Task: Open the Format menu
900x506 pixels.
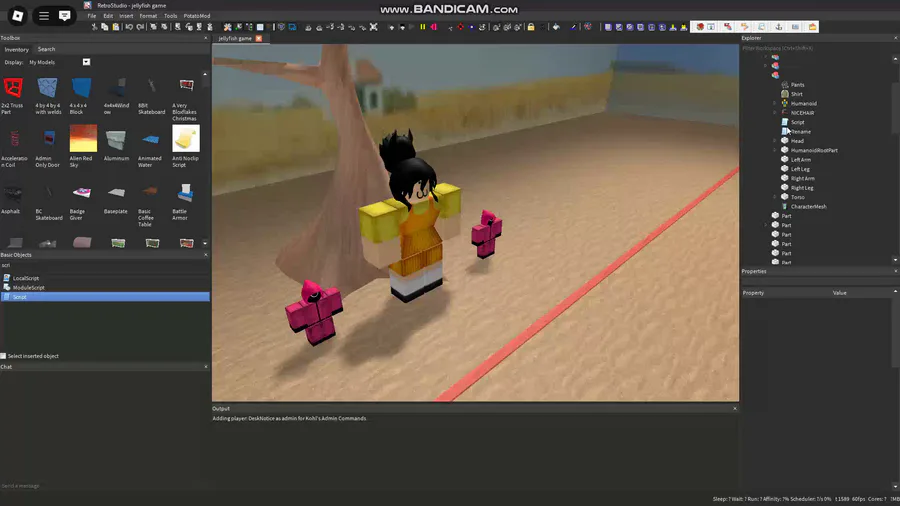Action: point(148,16)
